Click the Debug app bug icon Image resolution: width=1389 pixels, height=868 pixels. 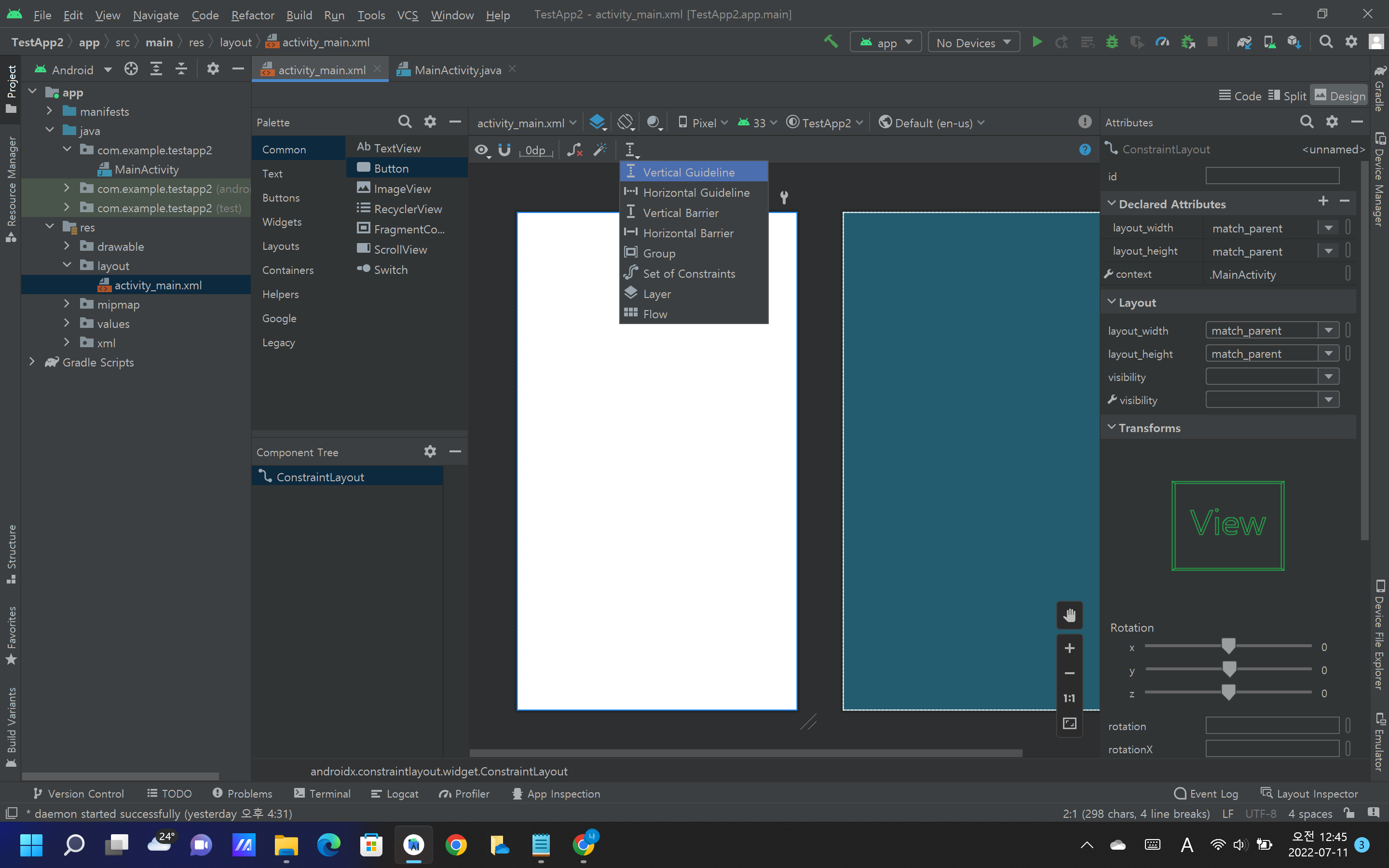[1112, 42]
